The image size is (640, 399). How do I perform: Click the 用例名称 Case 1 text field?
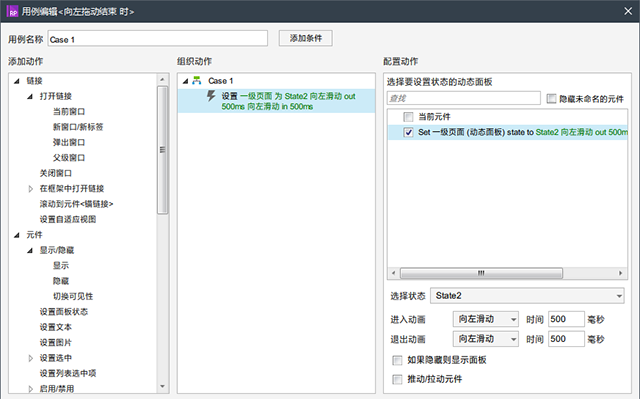click(x=158, y=39)
